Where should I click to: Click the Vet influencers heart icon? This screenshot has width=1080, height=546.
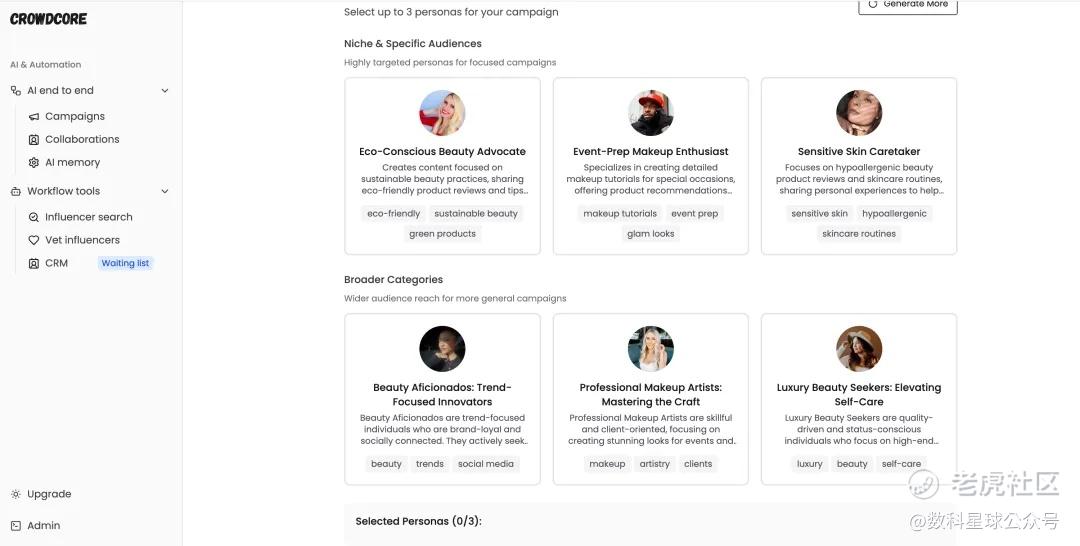point(34,240)
